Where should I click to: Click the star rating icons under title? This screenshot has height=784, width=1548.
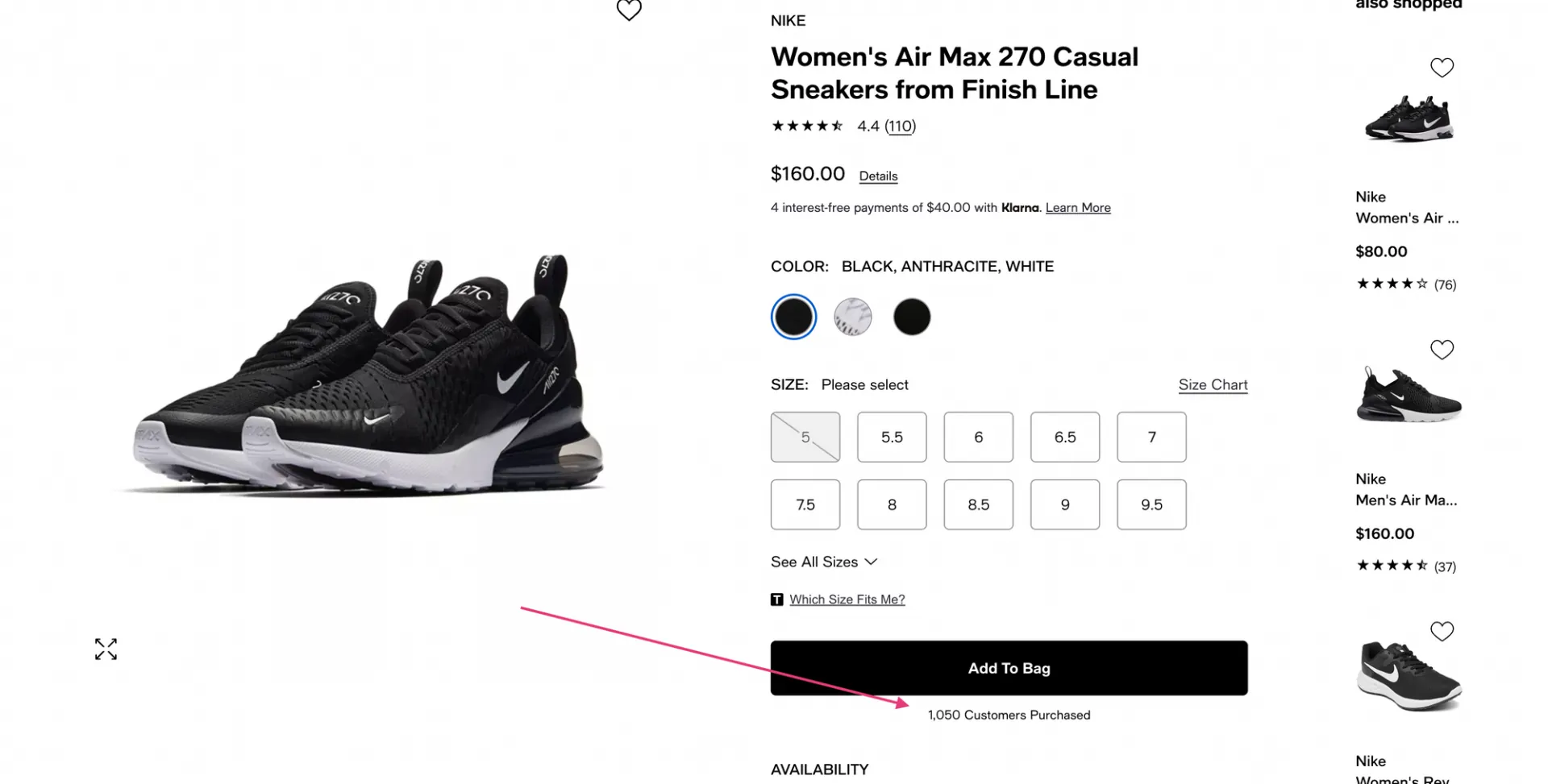807,126
